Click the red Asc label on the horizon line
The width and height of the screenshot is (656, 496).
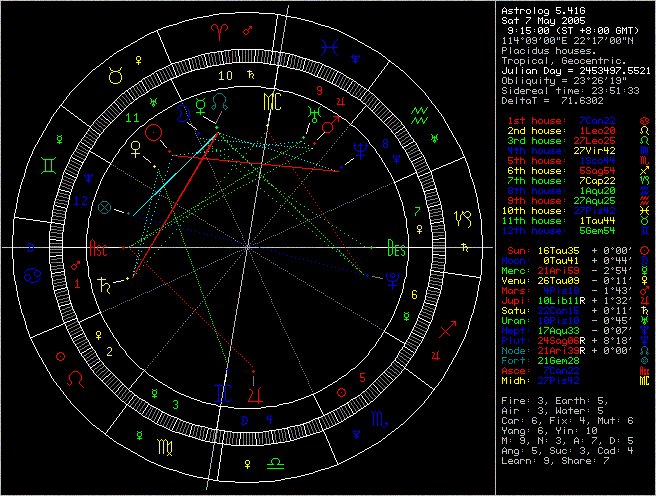(99, 250)
